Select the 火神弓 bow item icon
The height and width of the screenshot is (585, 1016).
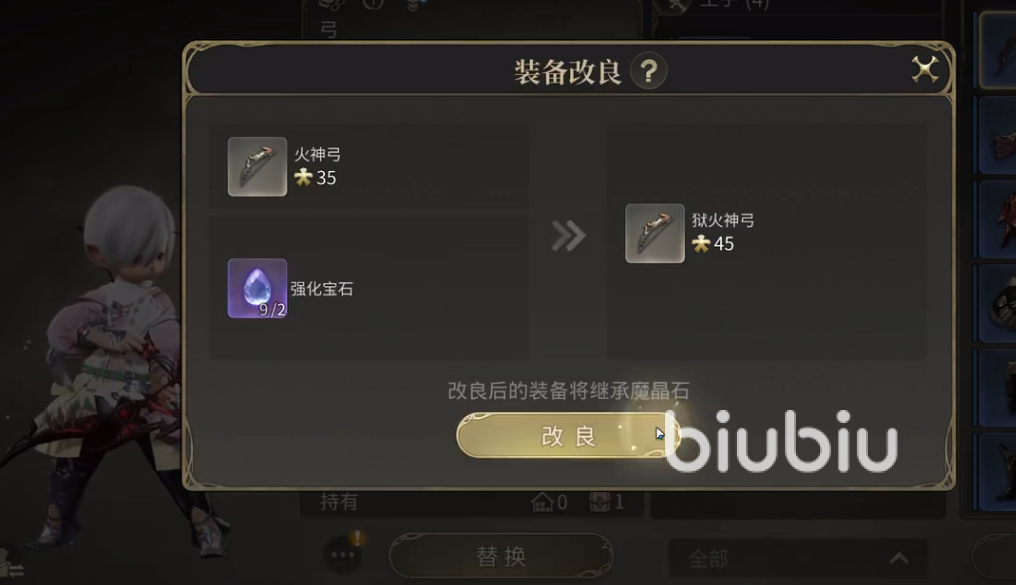click(x=257, y=166)
